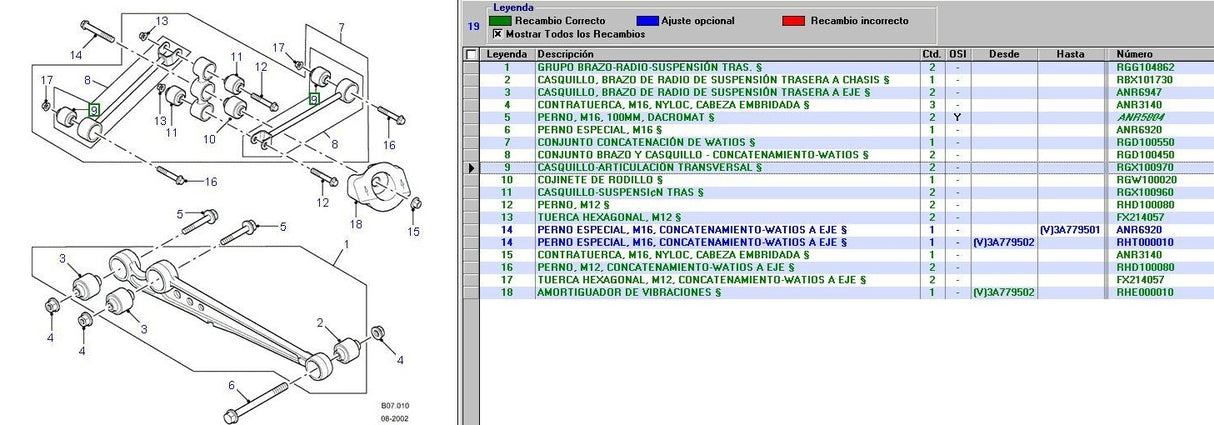The width and height of the screenshot is (1214, 425).
Task: Toggle the Mostrar Todos los Recambios checkbox
Action: tap(497, 33)
